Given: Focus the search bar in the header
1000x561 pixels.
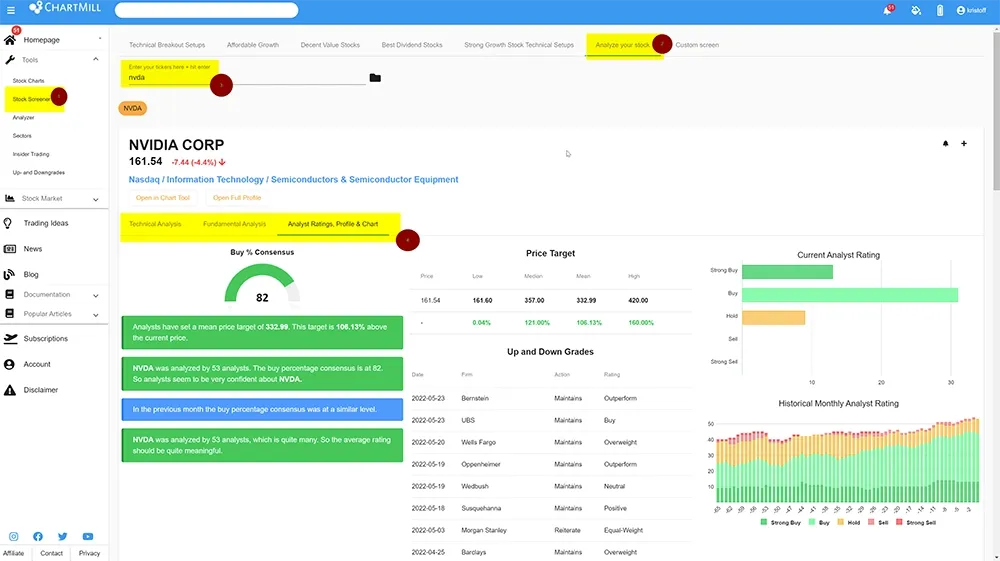Looking at the screenshot, I should 206,10.
